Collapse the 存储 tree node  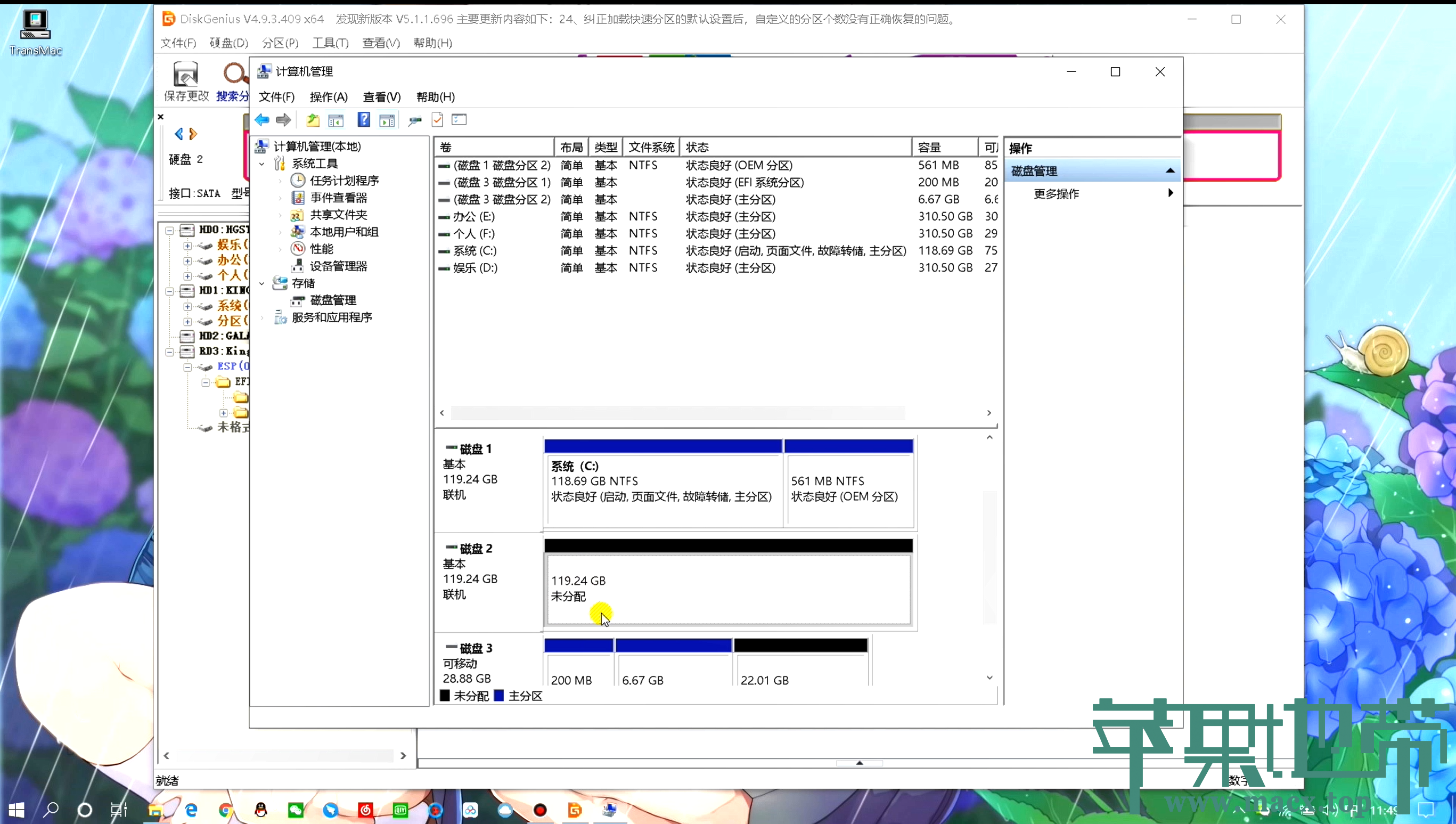coord(262,283)
